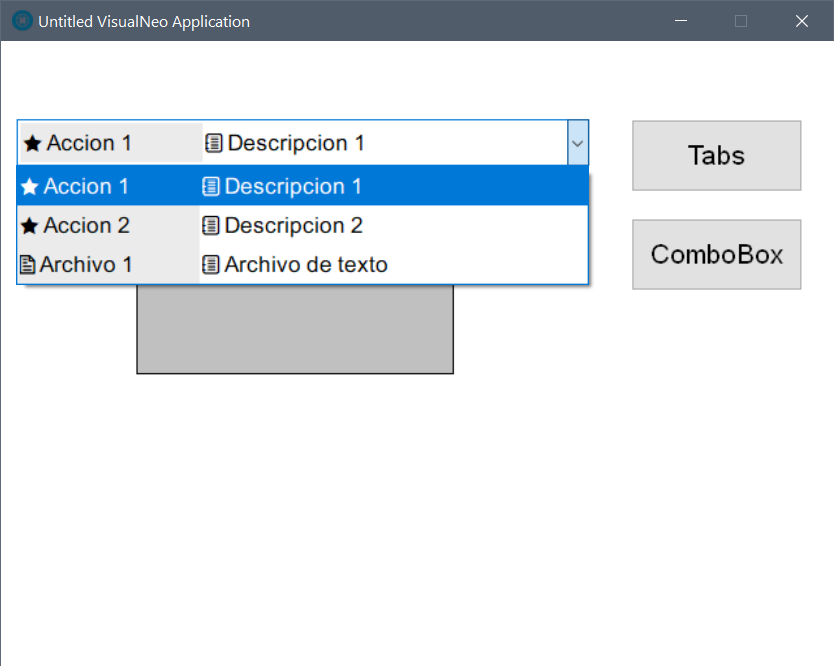The image size is (834, 666).
Task: Click the notebook icon beside Archivo de texto
Action: click(211, 265)
